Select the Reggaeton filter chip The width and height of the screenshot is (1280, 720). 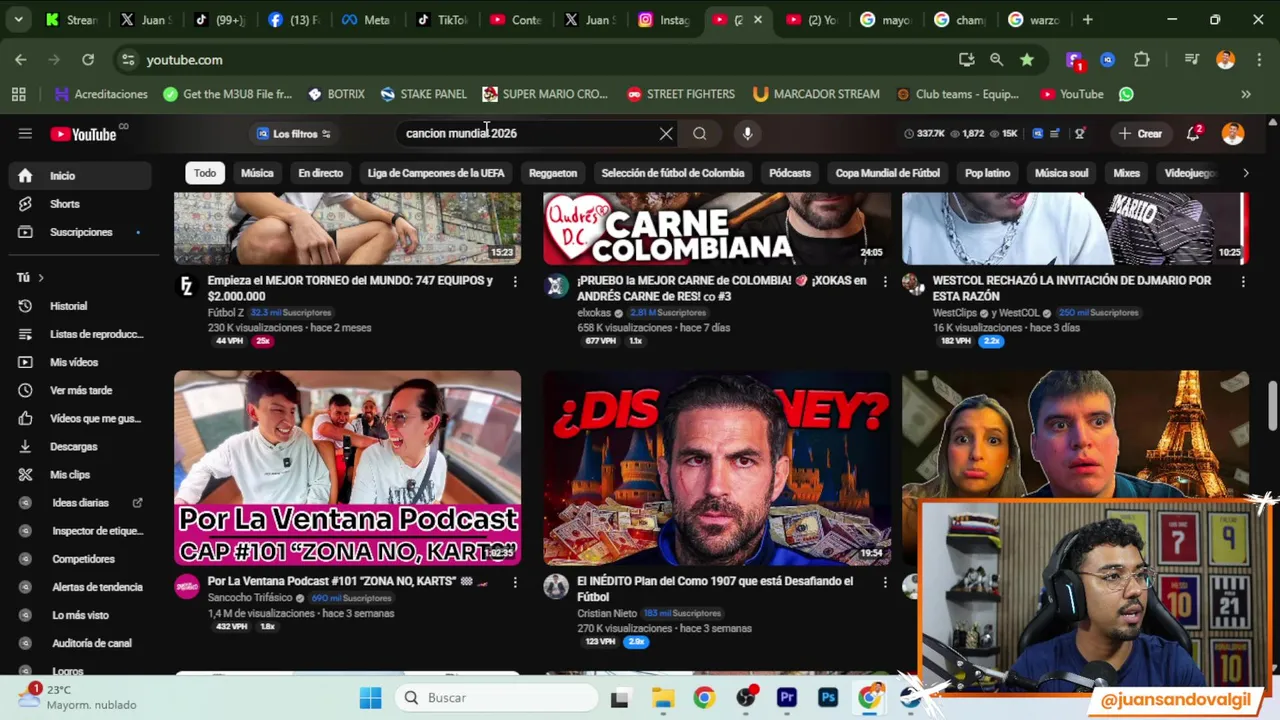pyautogui.click(x=553, y=173)
